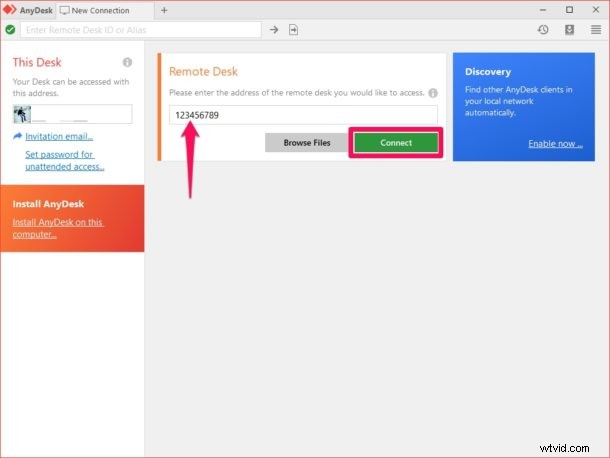Click the This Desk avatar thumbnail

[x=22, y=114]
